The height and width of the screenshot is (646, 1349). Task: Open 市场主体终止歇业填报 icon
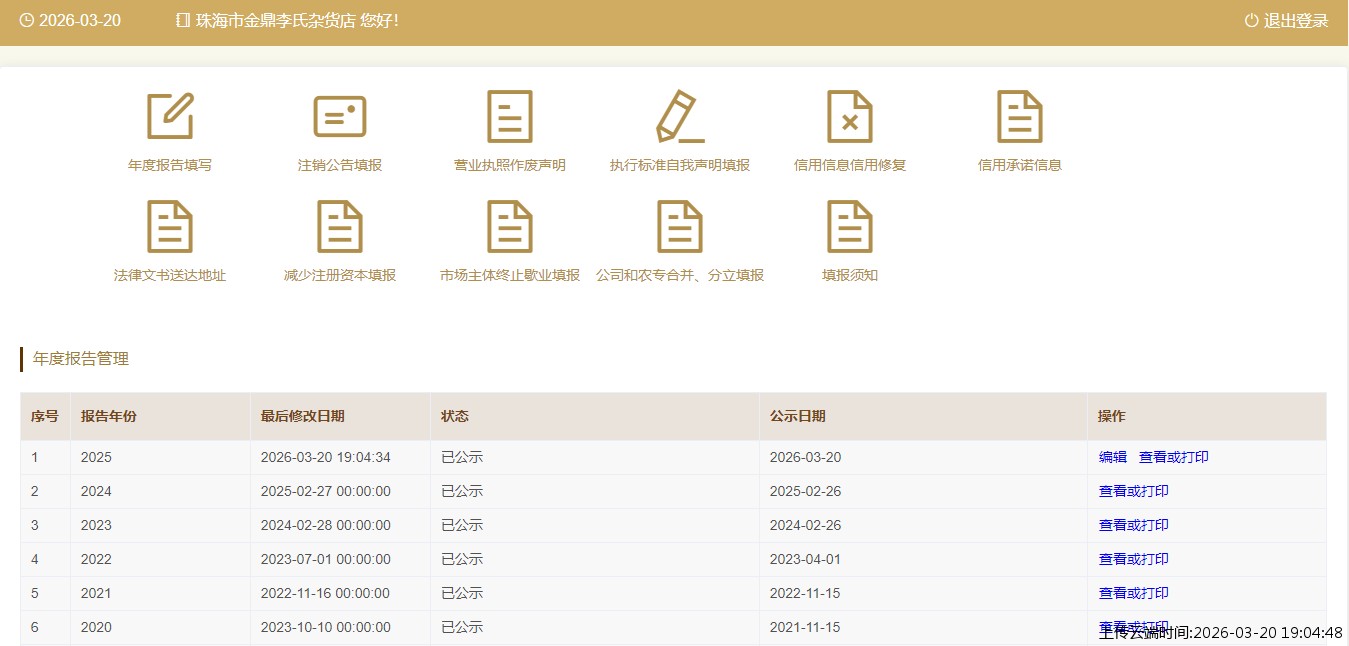pyautogui.click(x=510, y=227)
